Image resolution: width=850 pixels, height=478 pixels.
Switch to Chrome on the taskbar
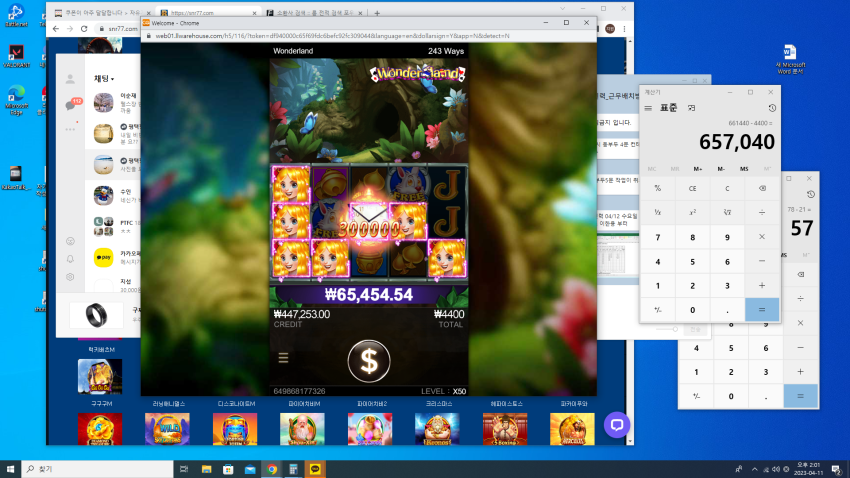272,469
